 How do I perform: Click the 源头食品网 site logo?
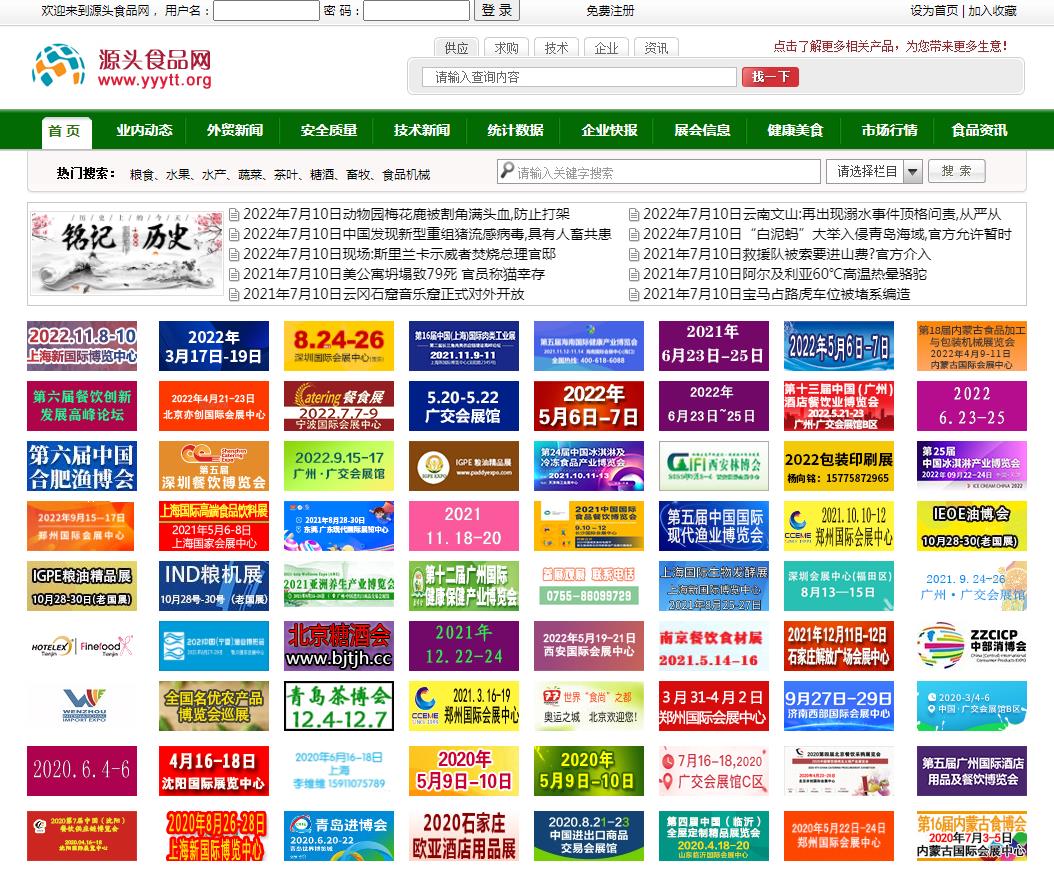122,66
